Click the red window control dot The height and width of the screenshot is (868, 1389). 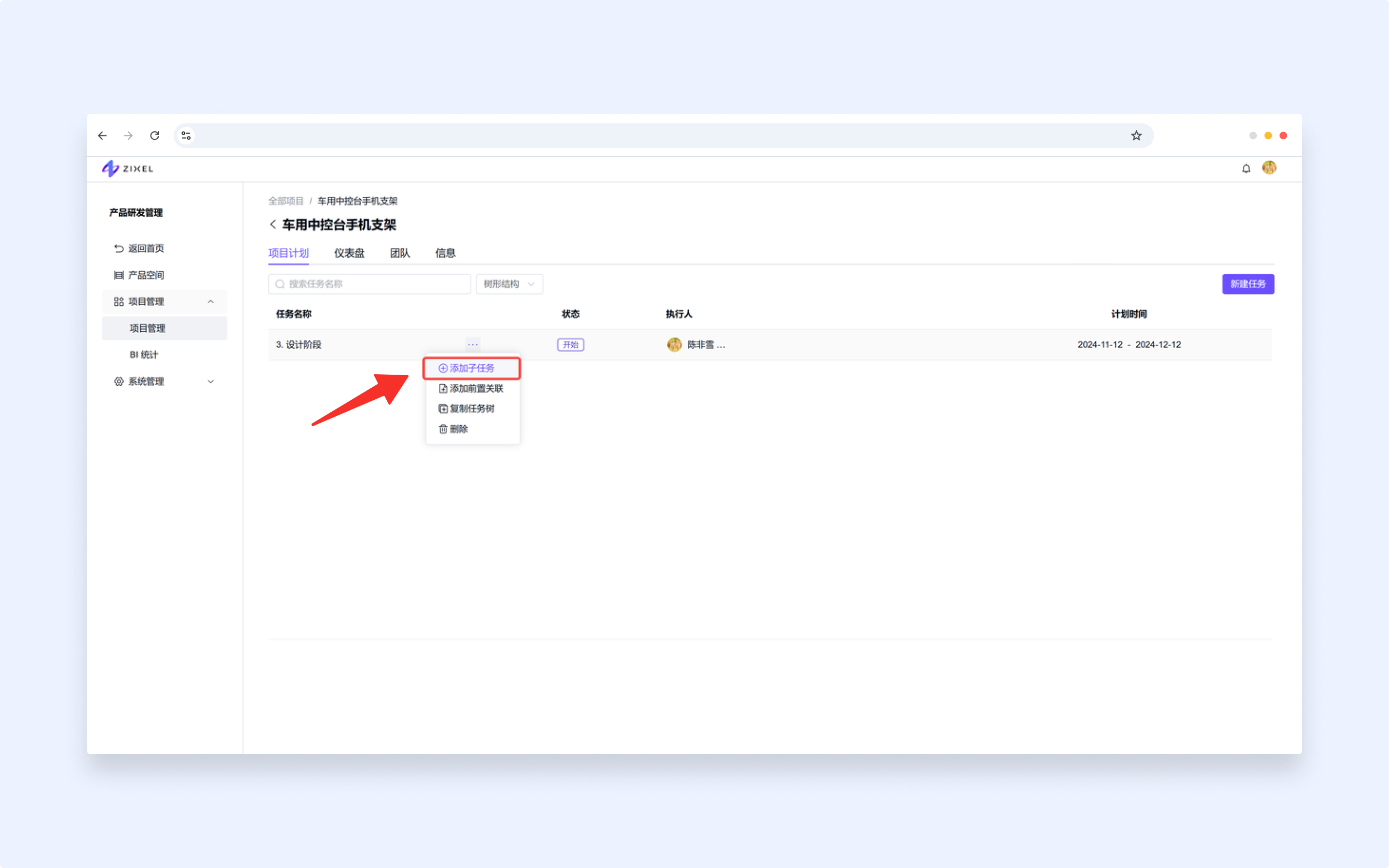click(x=1283, y=136)
